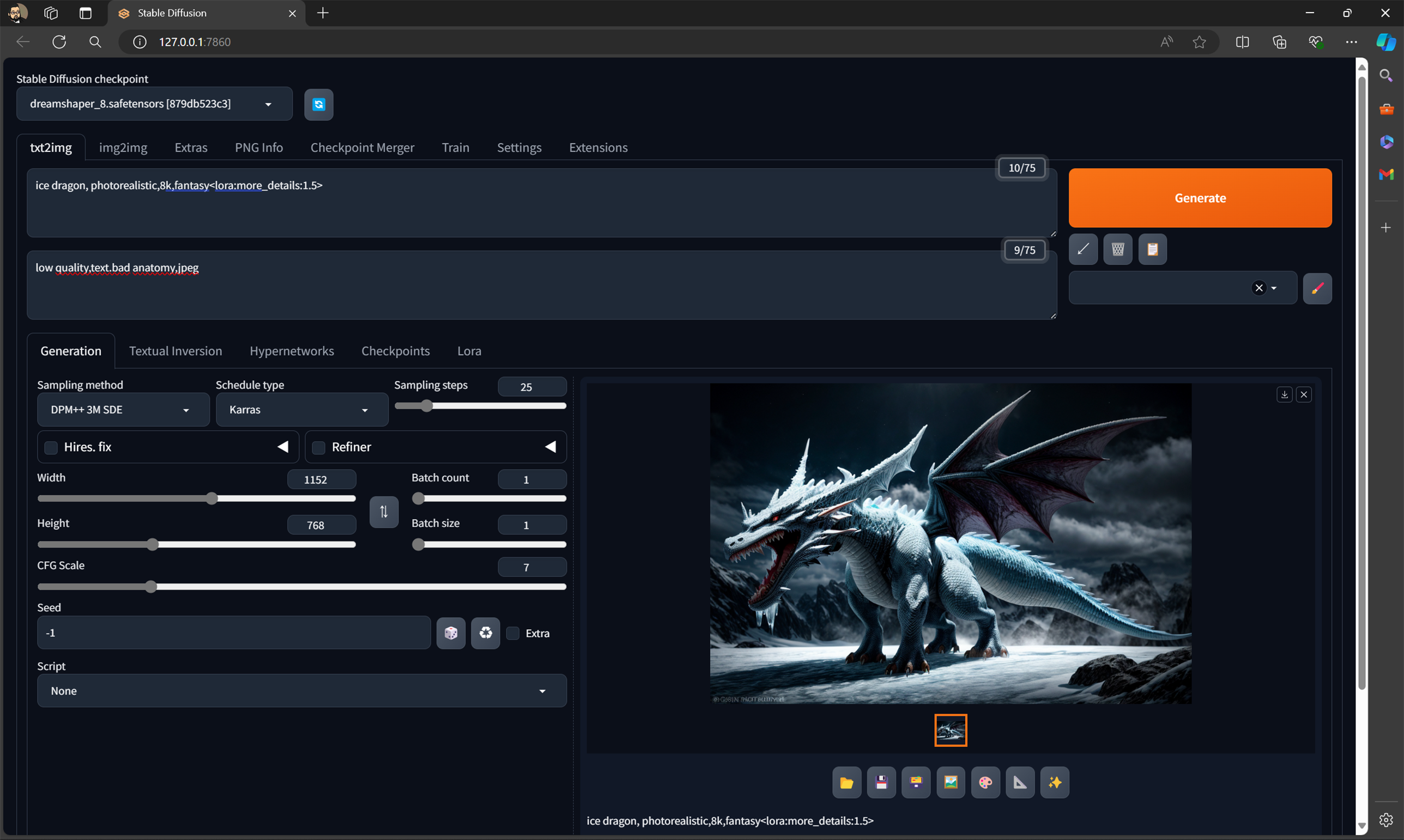Click the clear prompt trash icon
Viewport: 1404px width, 840px height.
click(x=1117, y=249)
